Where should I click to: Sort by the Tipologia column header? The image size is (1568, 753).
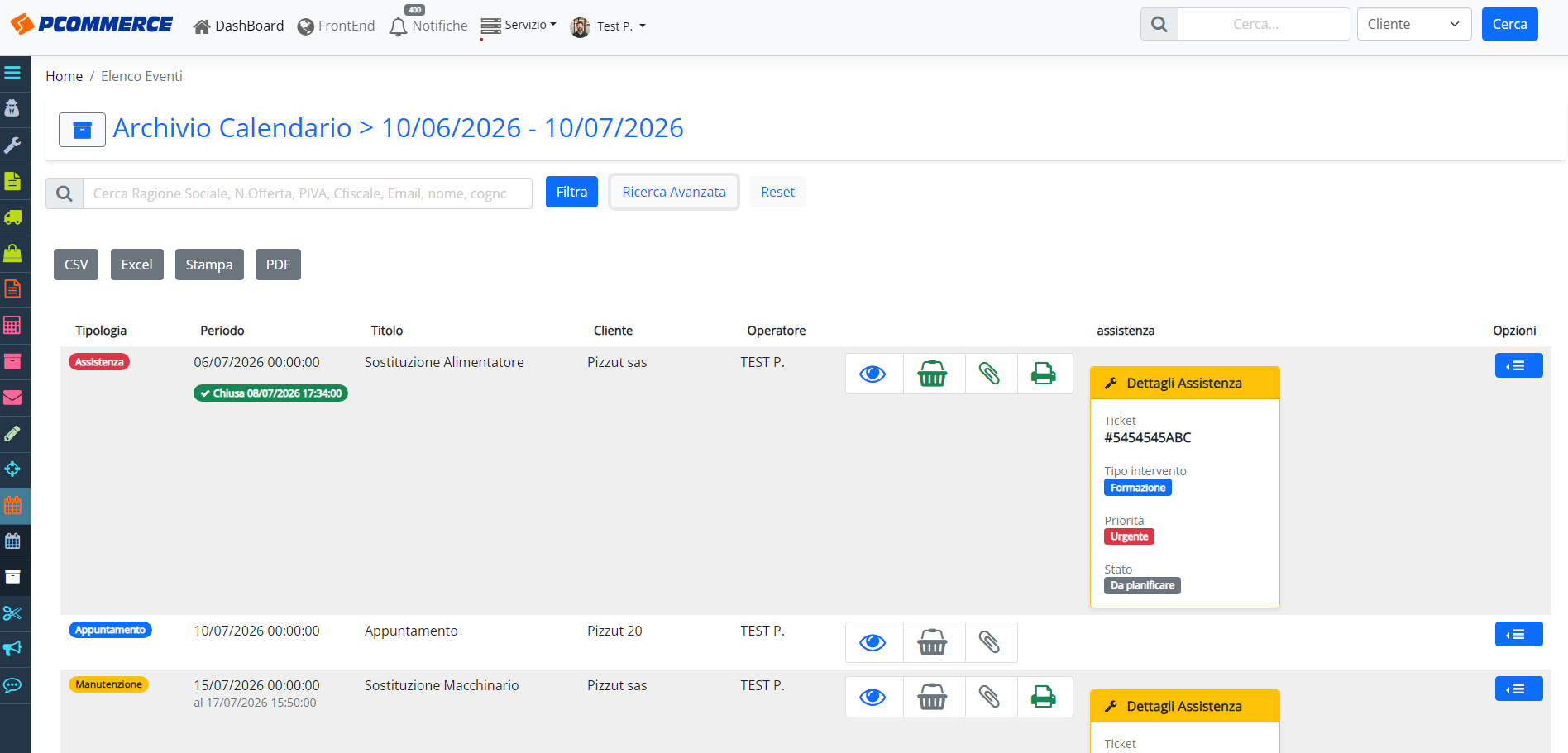(x=101, y=331)
